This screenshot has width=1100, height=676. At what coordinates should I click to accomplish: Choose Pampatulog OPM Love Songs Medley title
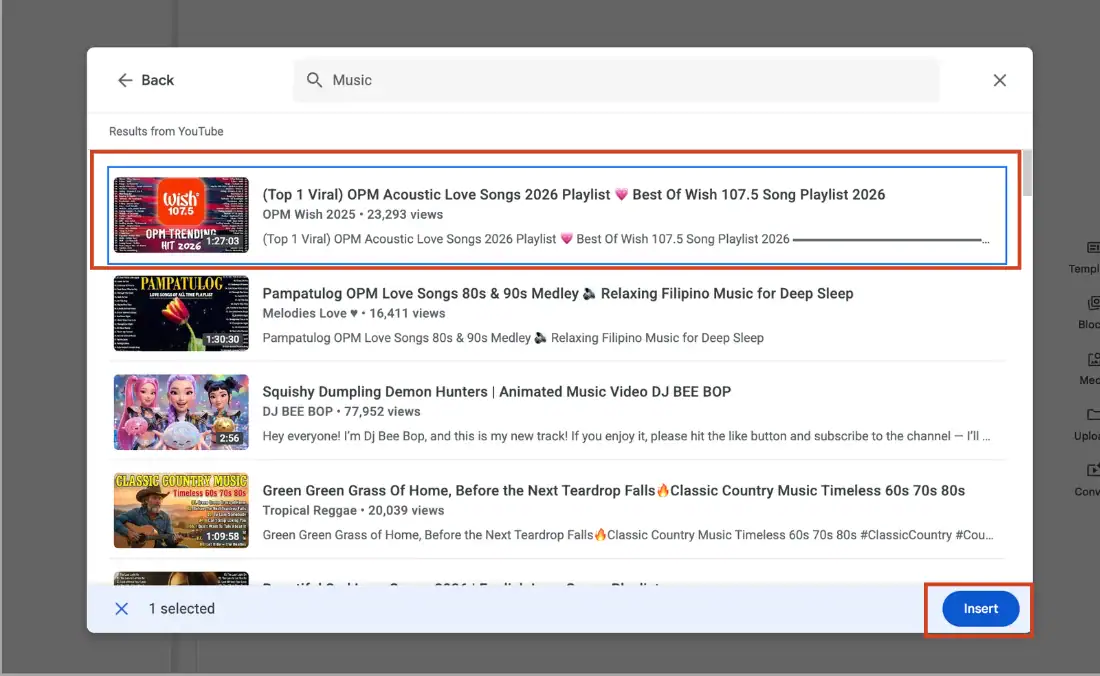(x=558, y=293)
